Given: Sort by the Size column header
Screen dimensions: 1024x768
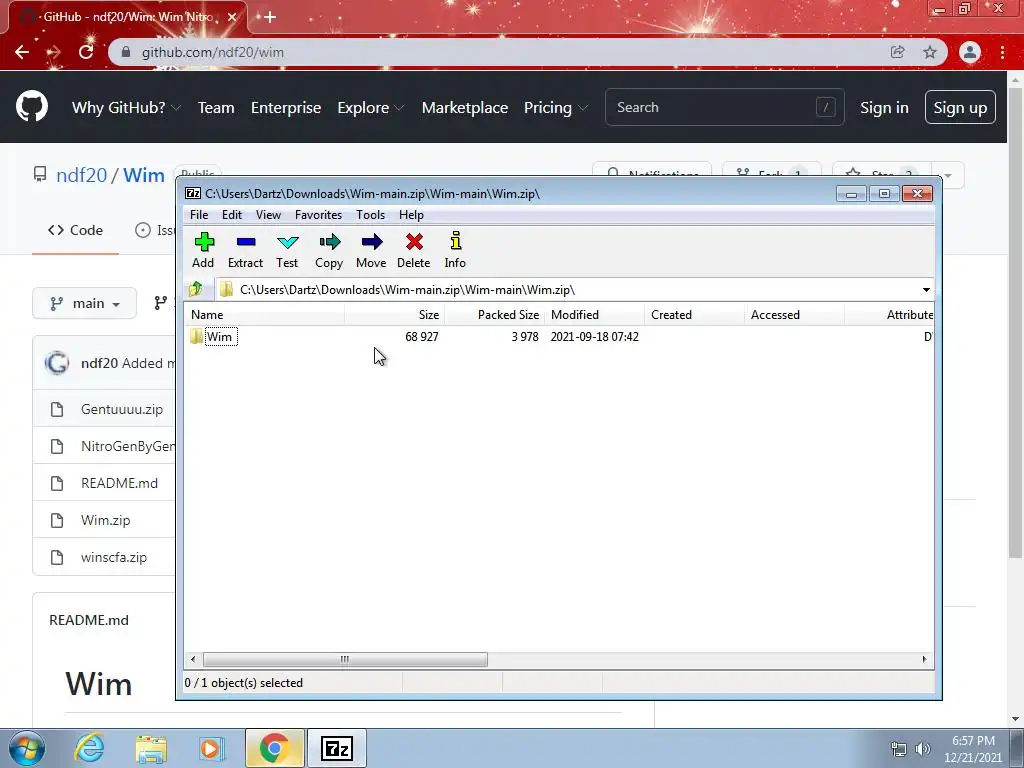Looking at the screenshot, I should pyautogui.click(x=394, y=315).
